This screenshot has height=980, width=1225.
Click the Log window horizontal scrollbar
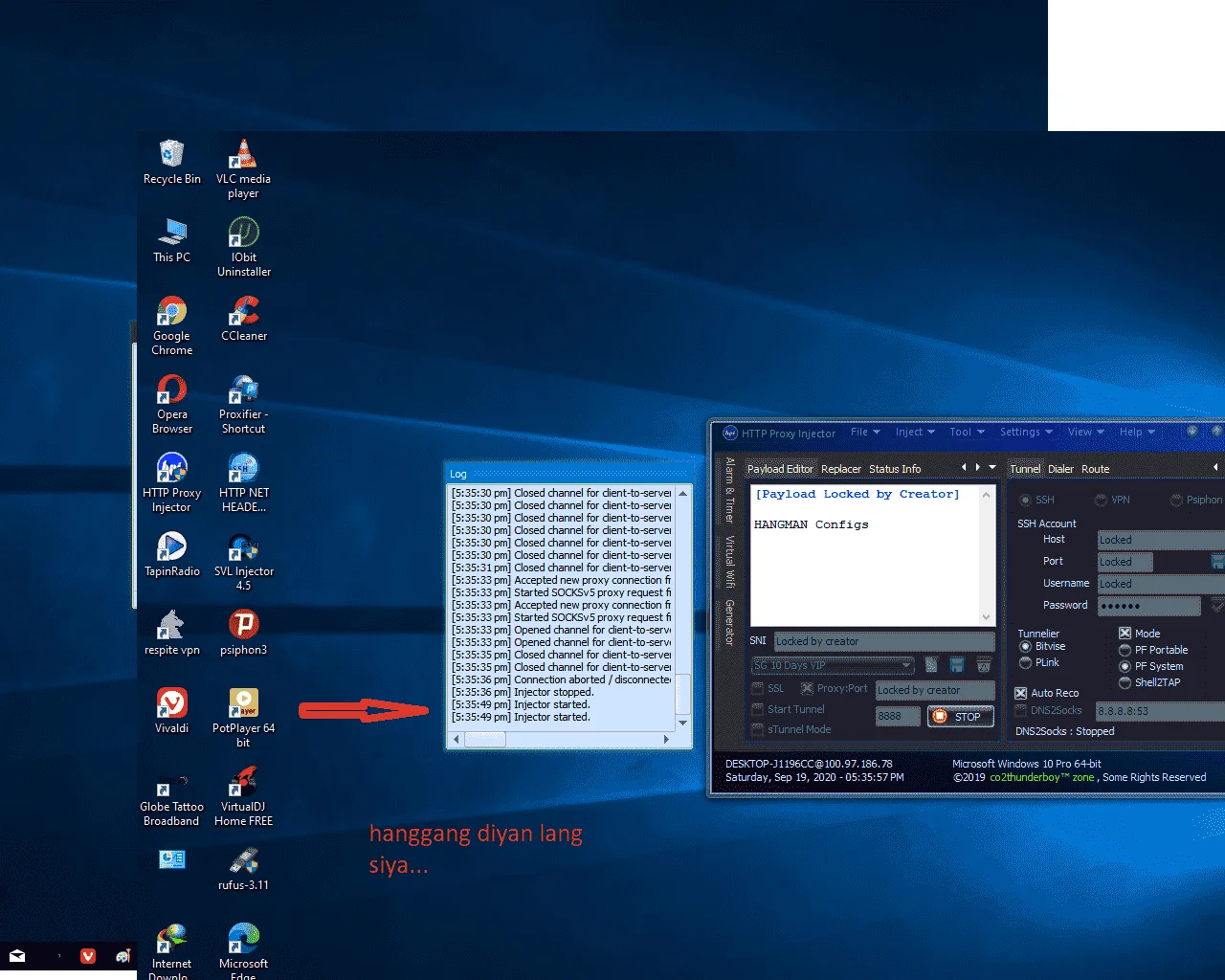[560, 739]
